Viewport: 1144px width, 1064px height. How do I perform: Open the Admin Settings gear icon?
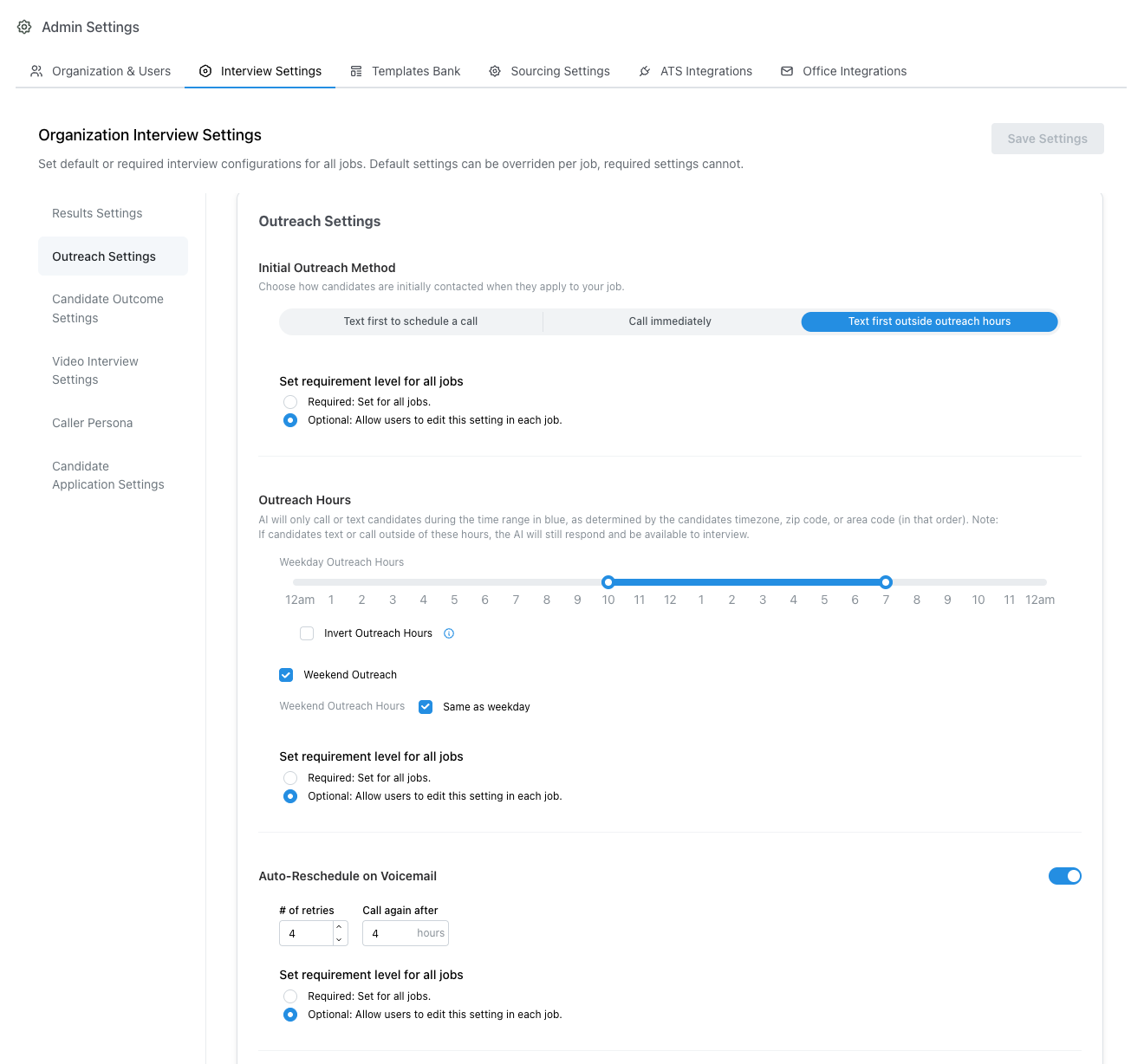point(23,27)
